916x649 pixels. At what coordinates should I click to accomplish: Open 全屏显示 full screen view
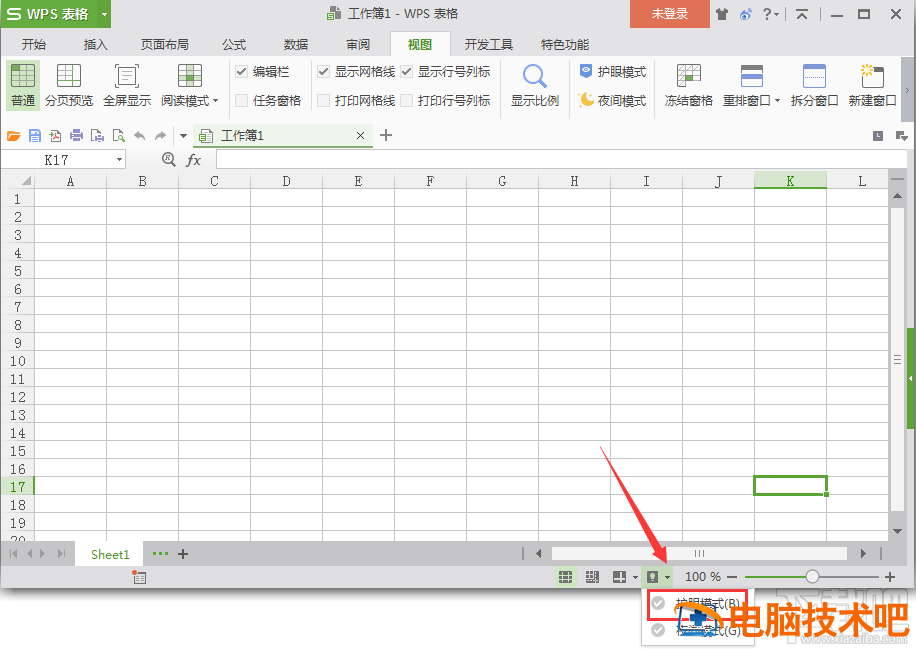(x=127, y=85)
